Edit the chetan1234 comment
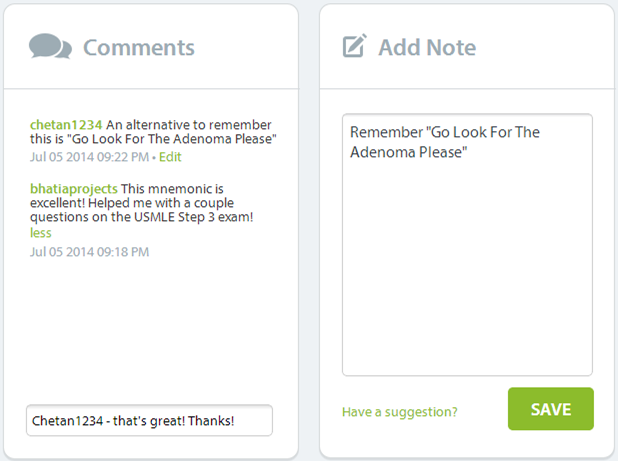Screen dimensions: 618x461 (170, 157)
